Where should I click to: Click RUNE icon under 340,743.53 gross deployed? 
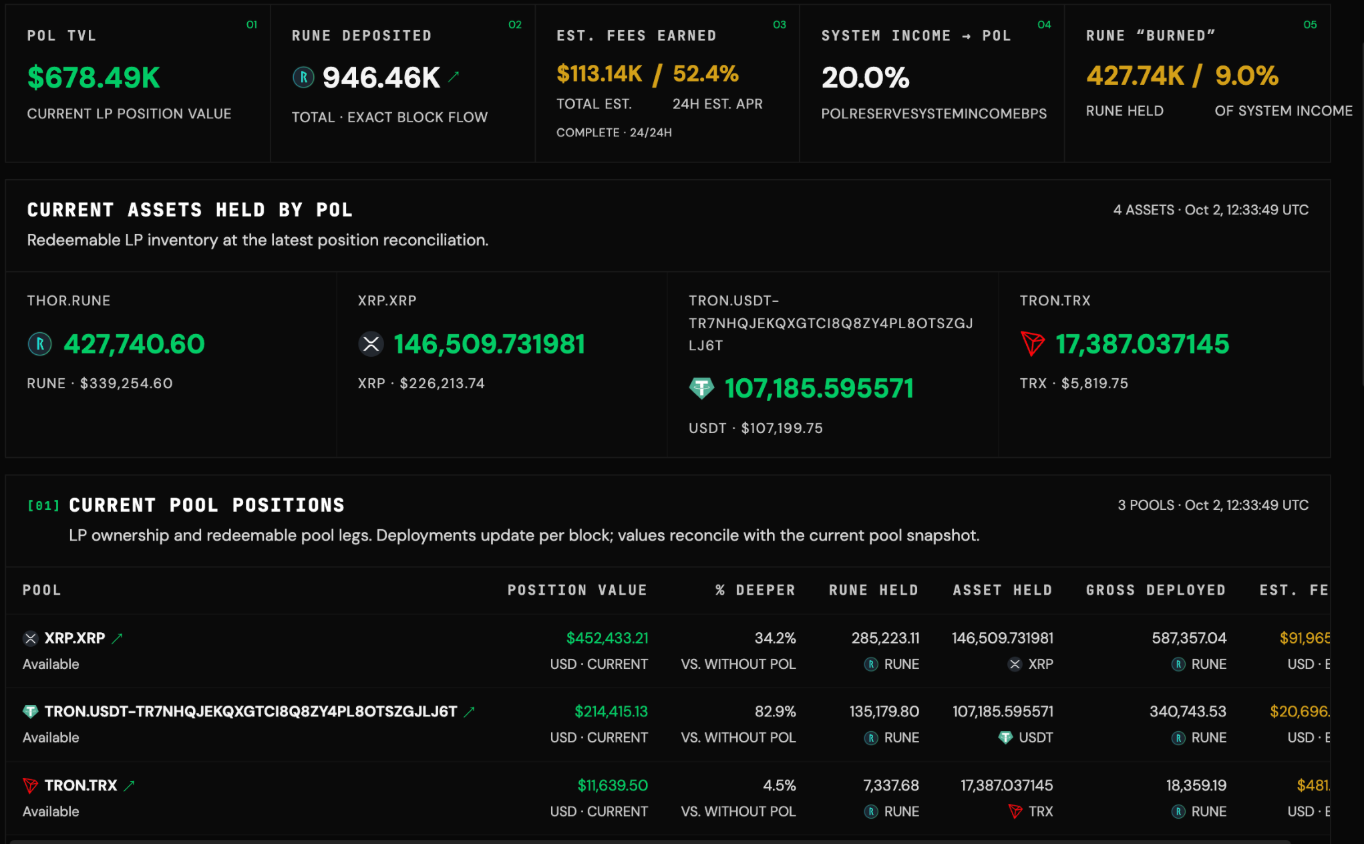click(1179, 738)
